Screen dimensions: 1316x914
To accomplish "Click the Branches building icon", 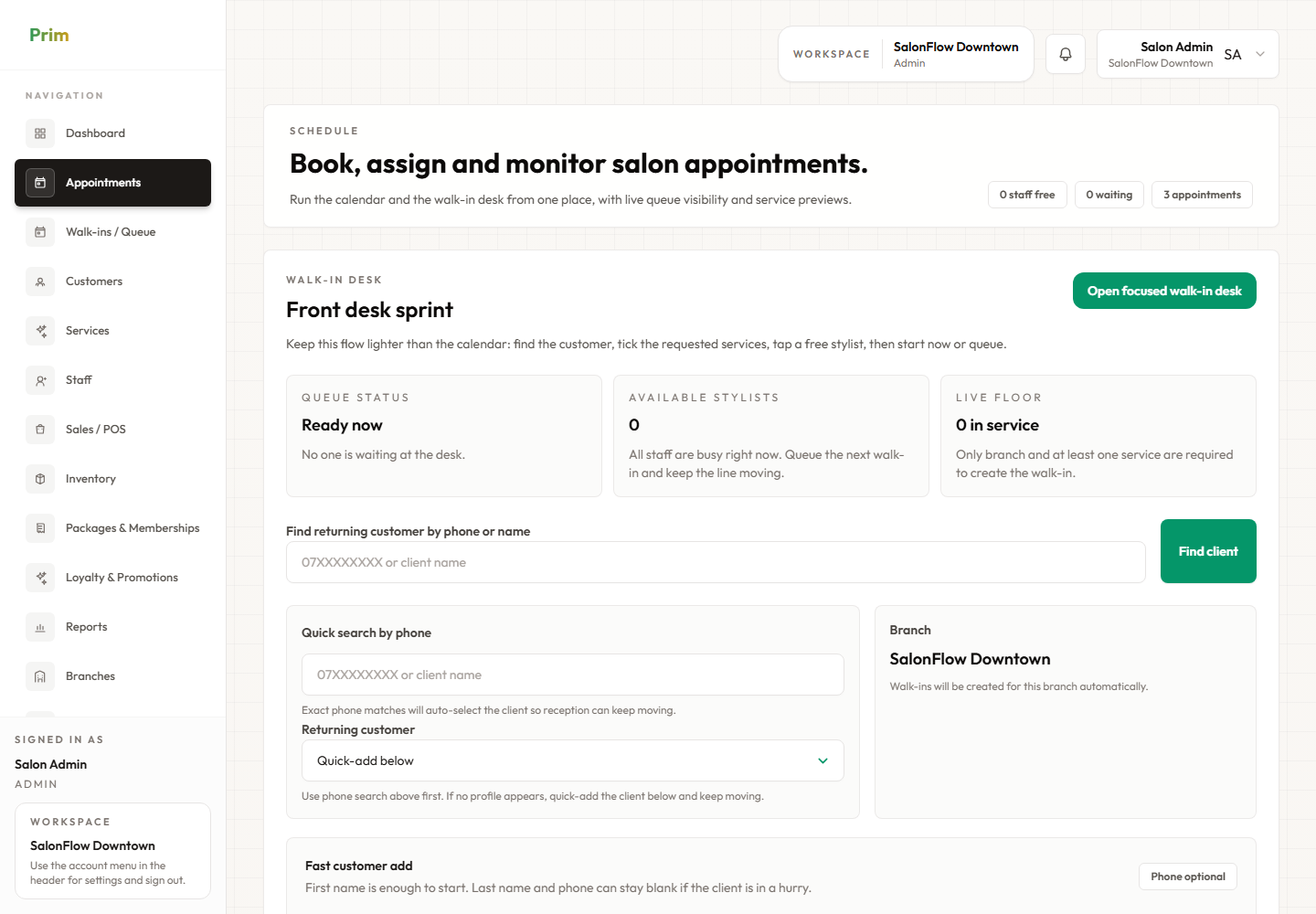I will click(x=40, y=676).
